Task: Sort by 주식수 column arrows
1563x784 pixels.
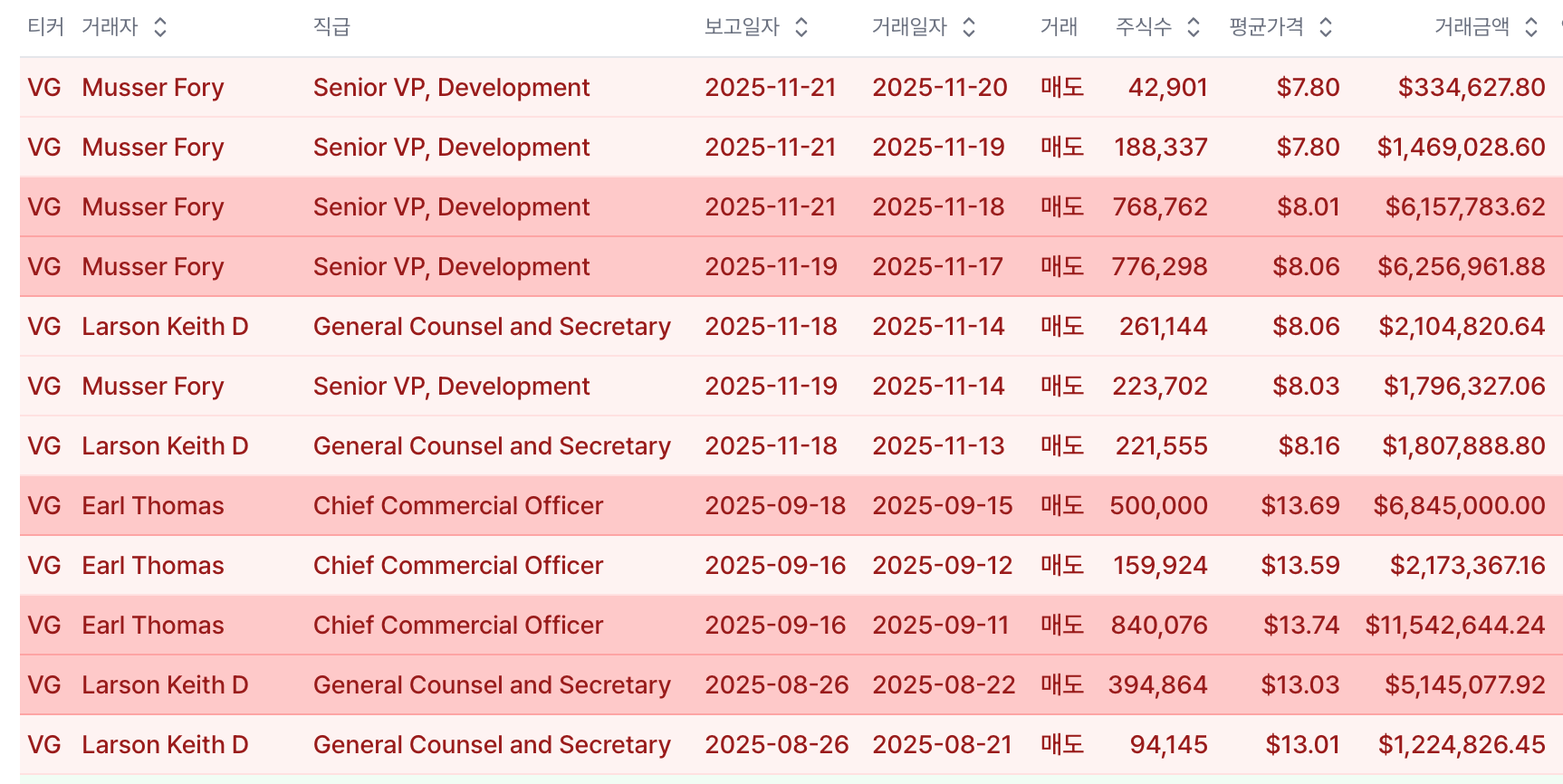Action: (x=1194, y=27)
